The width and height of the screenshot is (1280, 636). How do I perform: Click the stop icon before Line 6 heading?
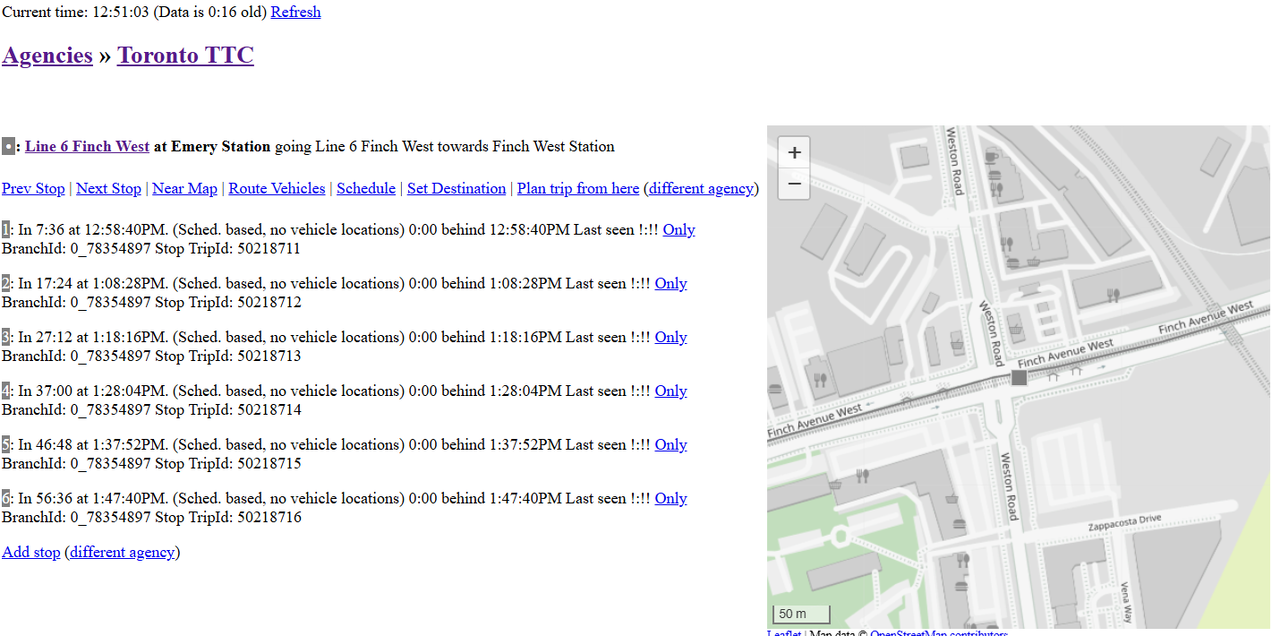(x=8, y=147)
